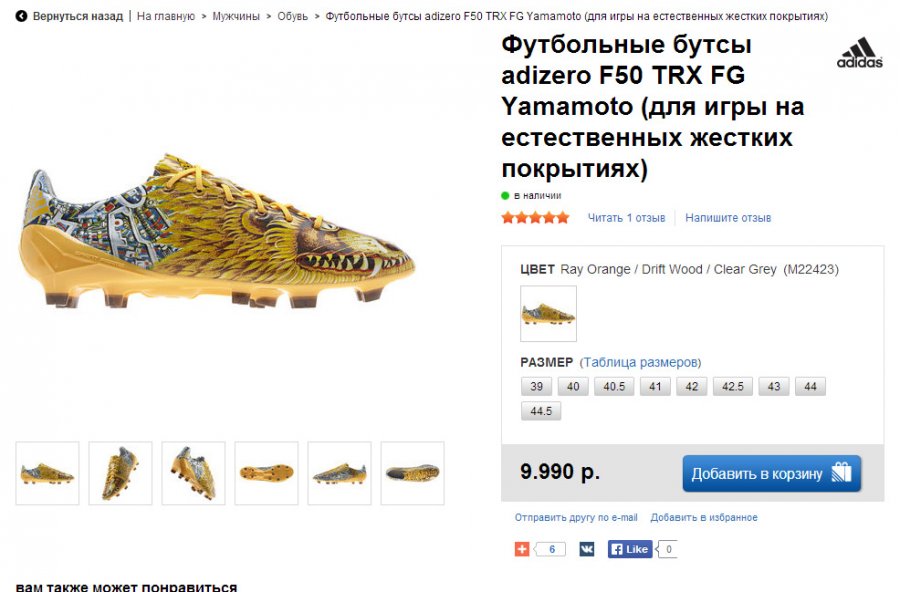Click the five-star rating
The image size is (900, 592).
pos(535,218)
